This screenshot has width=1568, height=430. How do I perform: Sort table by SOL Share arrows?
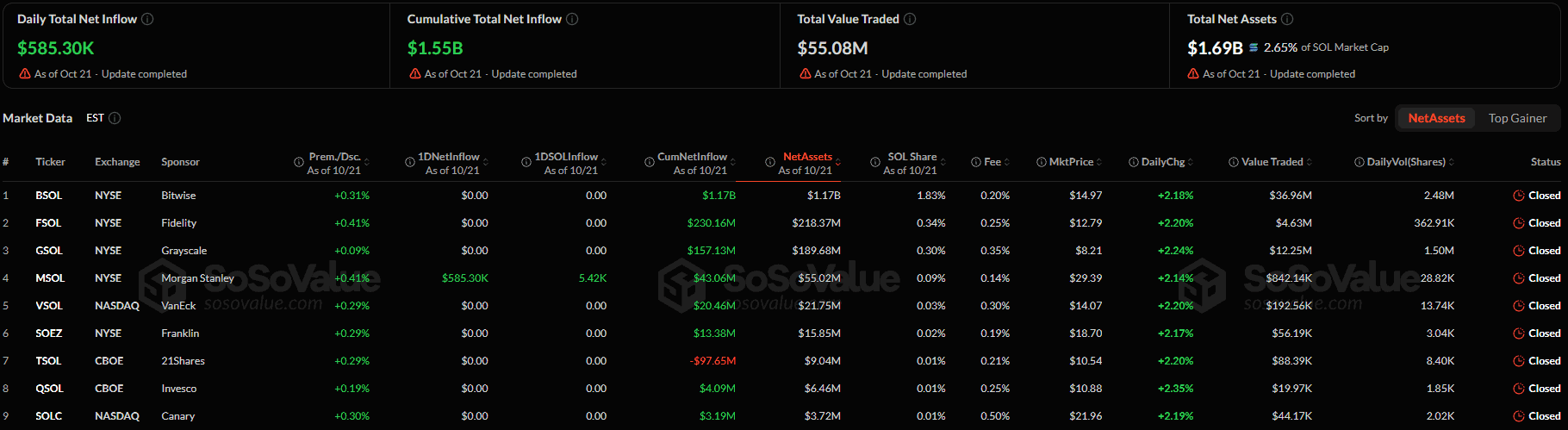click(x=943, y=162)
